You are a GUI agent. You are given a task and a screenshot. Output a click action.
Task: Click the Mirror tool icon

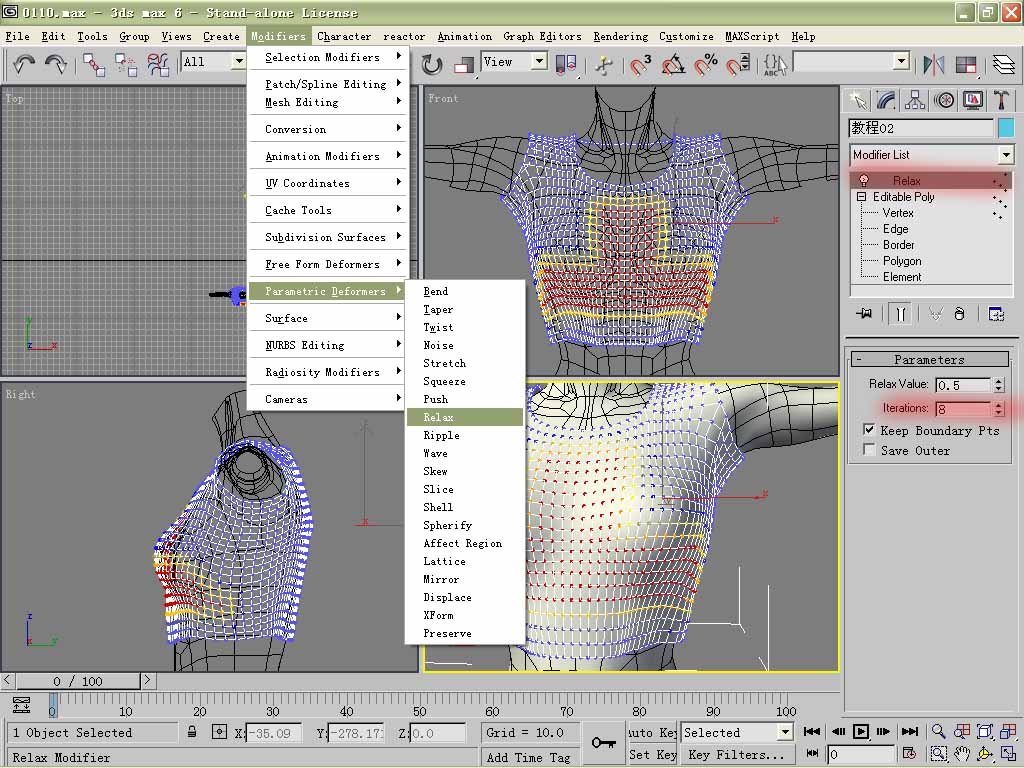coord(934,65)
